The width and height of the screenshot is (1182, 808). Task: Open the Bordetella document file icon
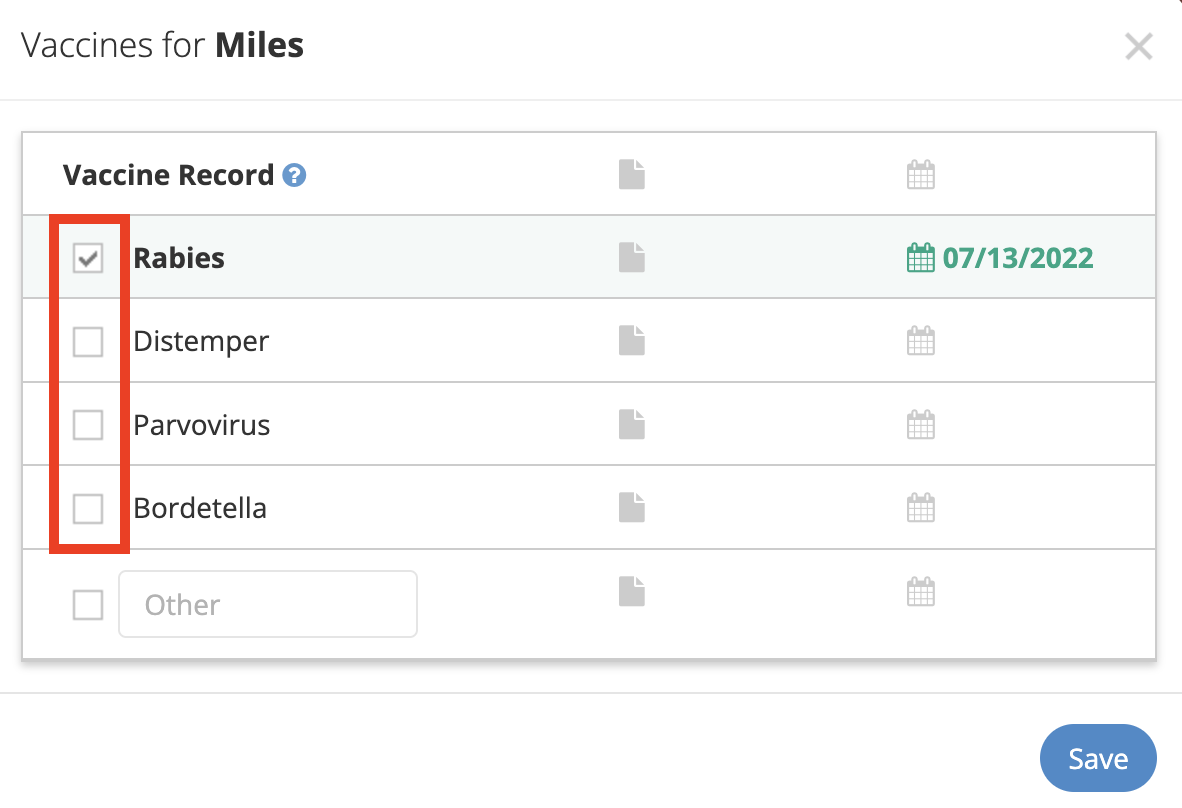[x=632, y=507]
